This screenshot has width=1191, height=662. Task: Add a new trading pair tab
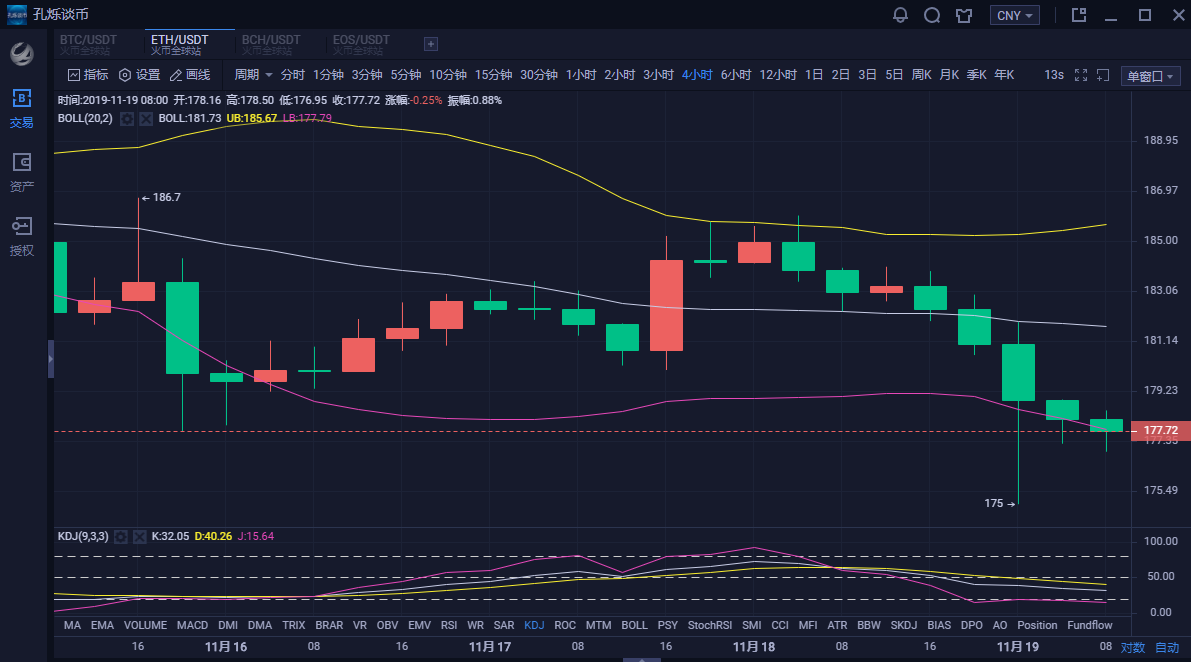point(431,44)
